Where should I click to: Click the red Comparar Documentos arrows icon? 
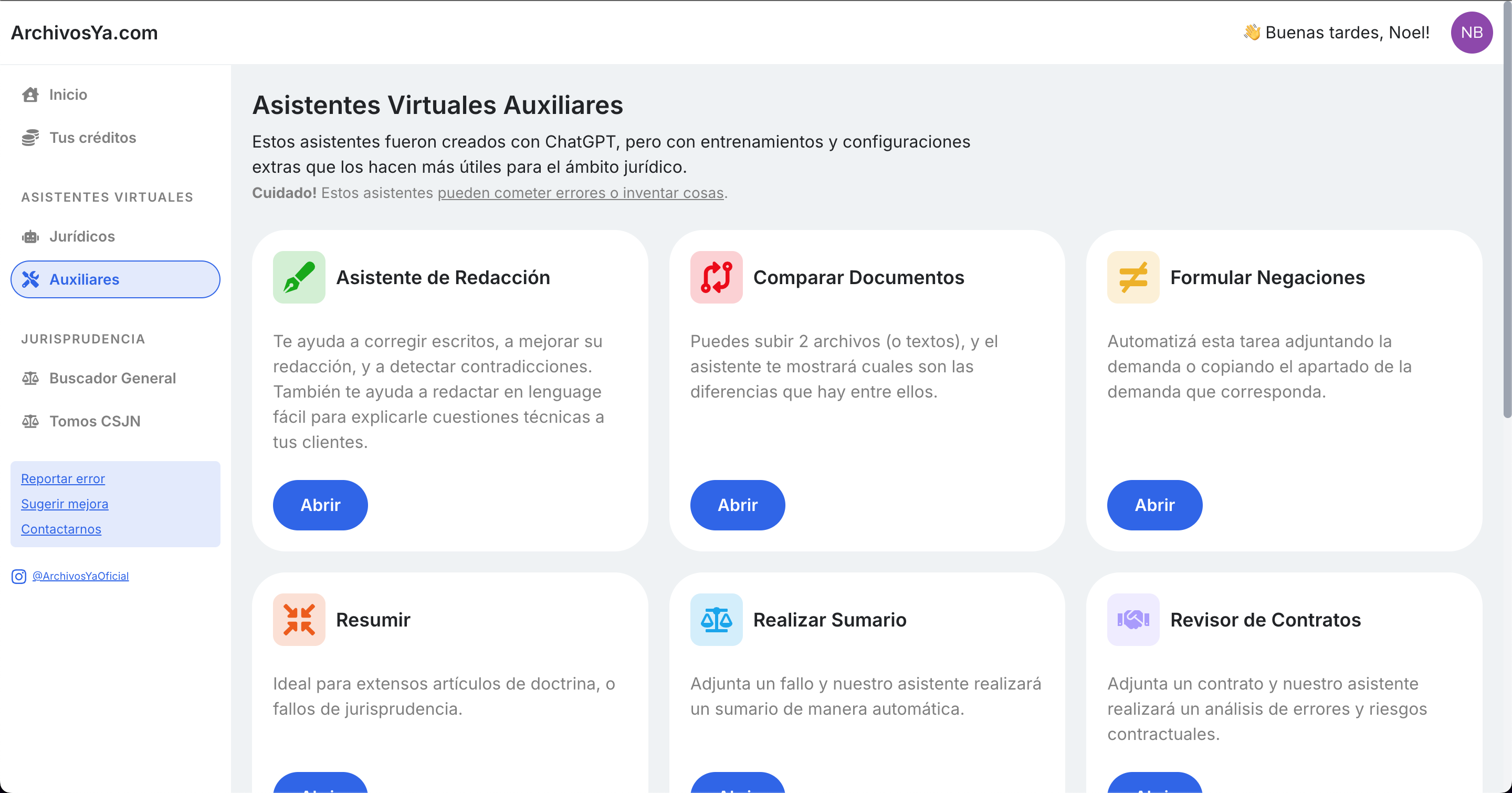point(716,277)
